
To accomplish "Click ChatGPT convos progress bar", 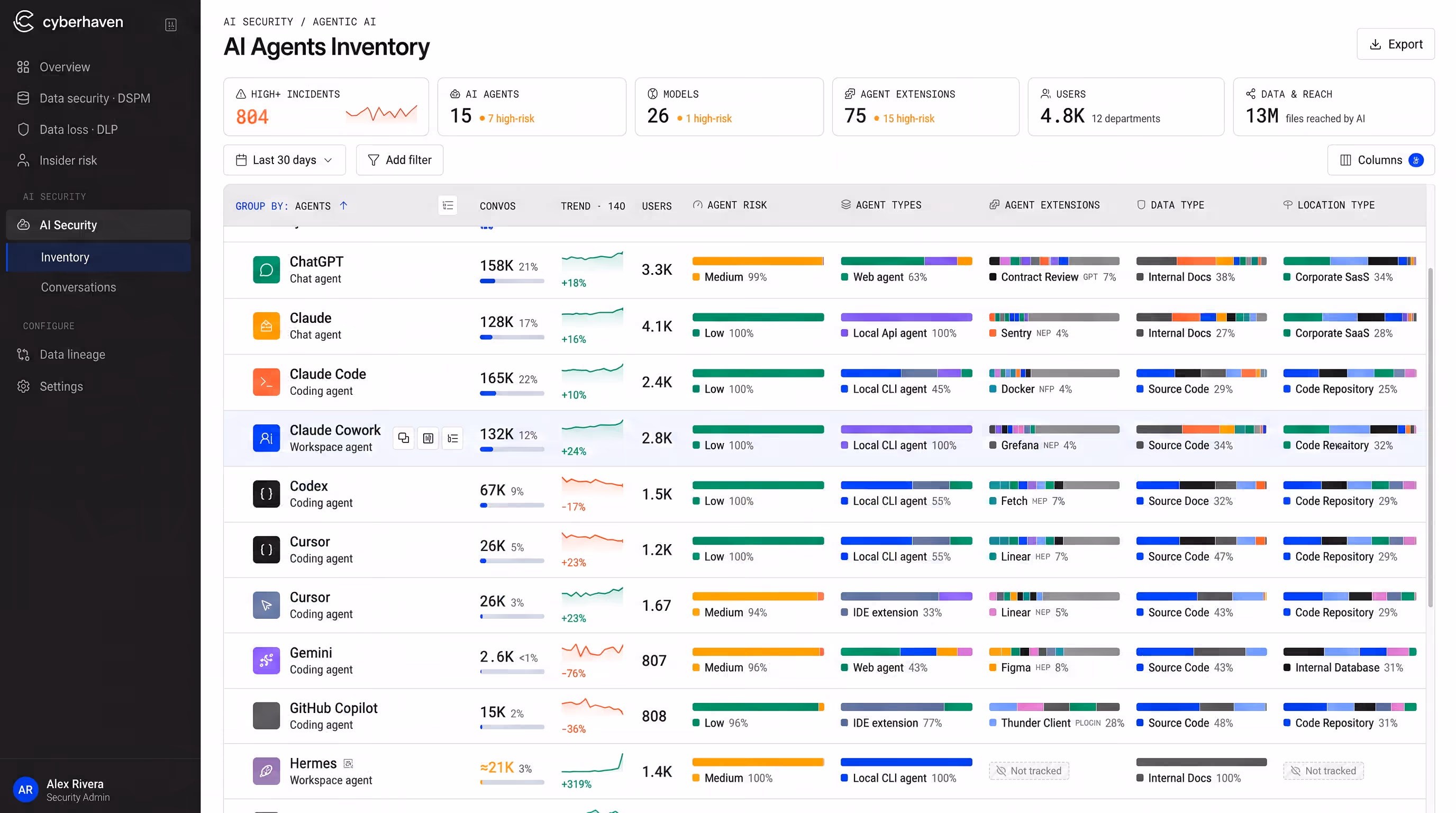I will [x=512, y=281].
